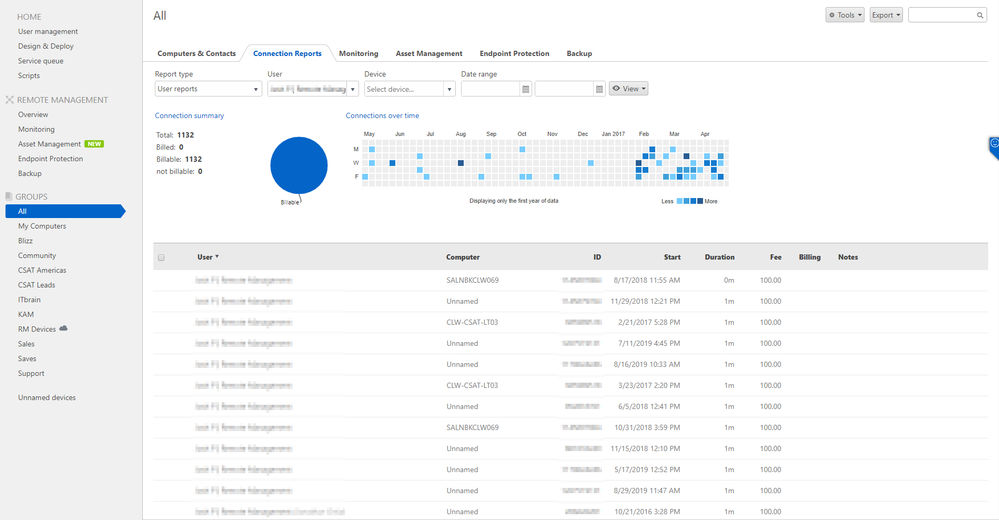Click the search magnifier icon
This screenshot has height=520, width=999.
click(980, 15)
